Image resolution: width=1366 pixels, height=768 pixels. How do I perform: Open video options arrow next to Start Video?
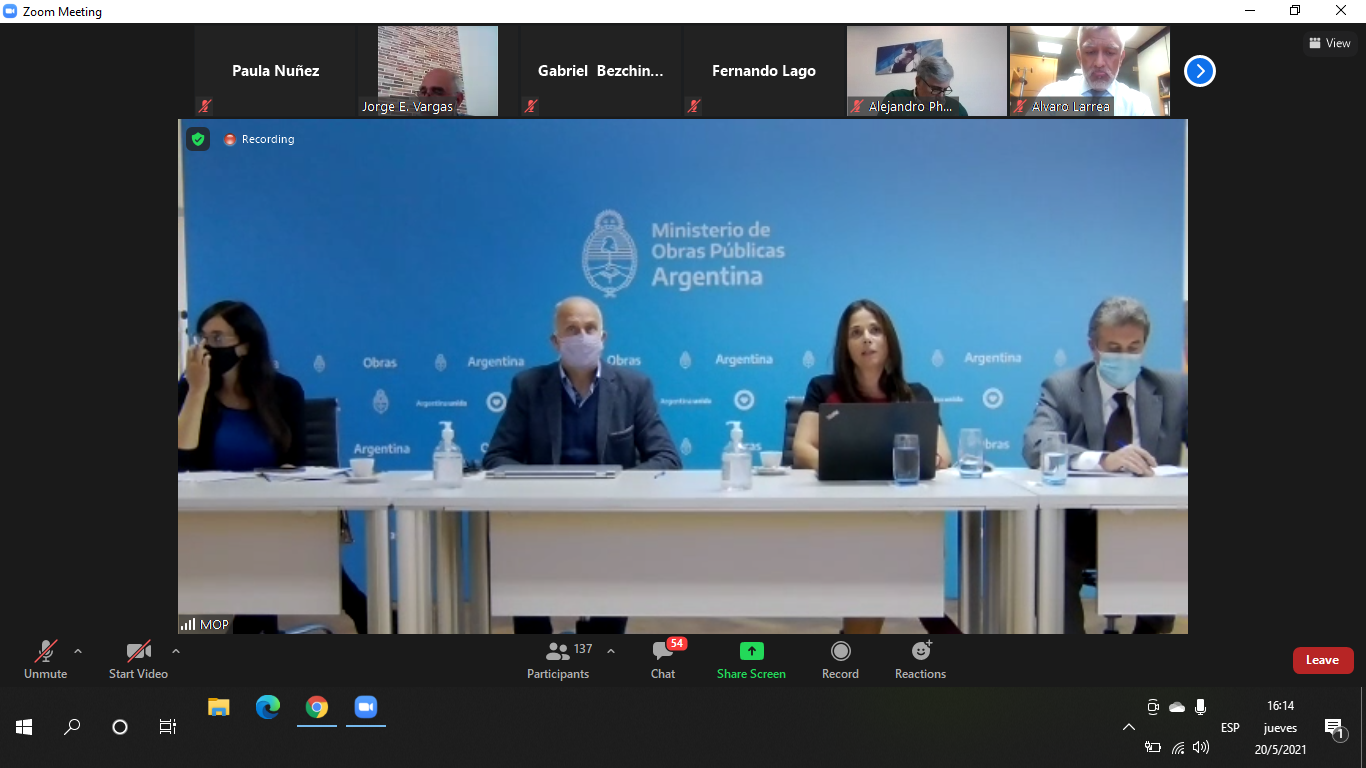click(x=176, y=651)
